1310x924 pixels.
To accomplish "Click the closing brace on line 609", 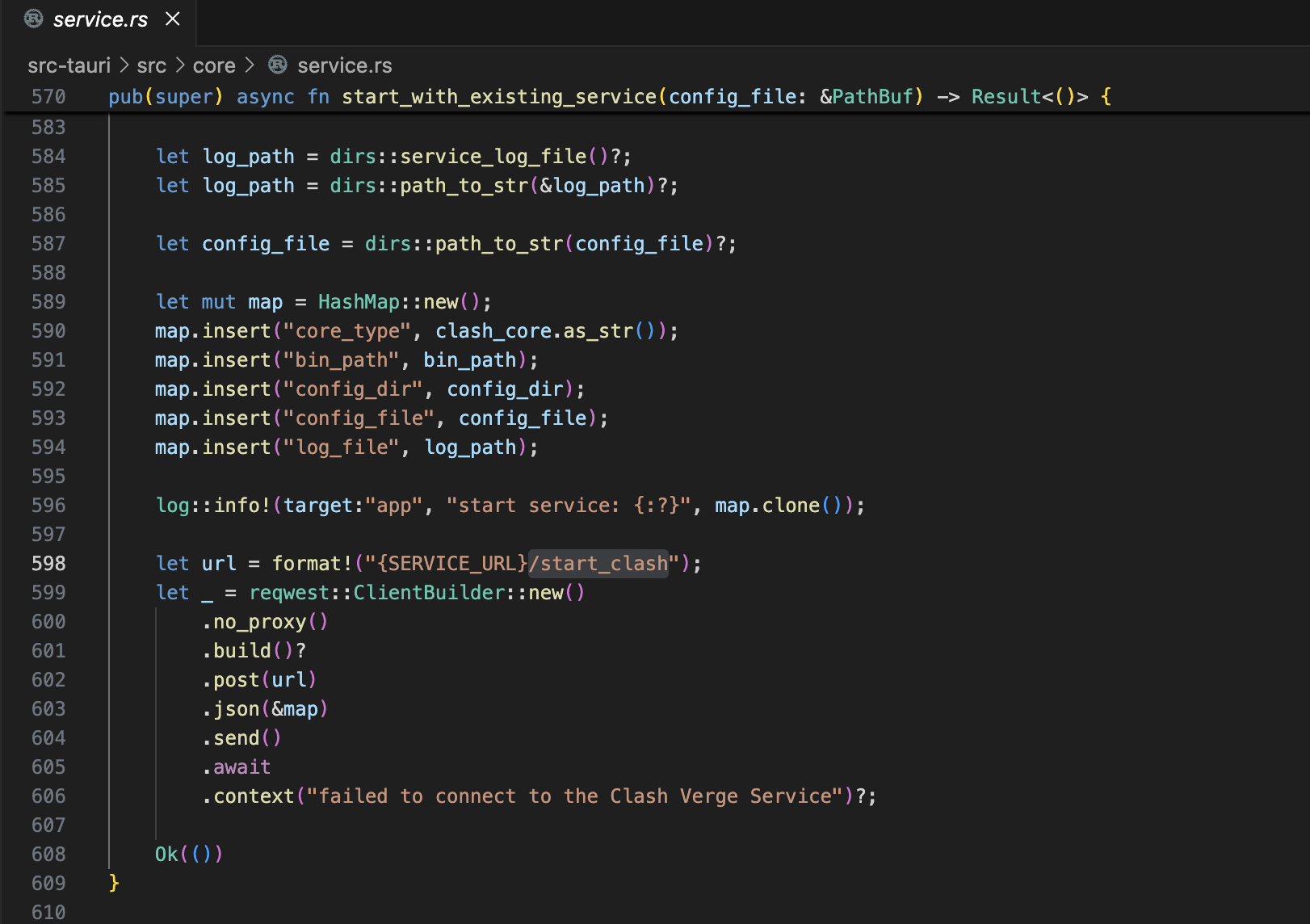I will coord(114,883).
